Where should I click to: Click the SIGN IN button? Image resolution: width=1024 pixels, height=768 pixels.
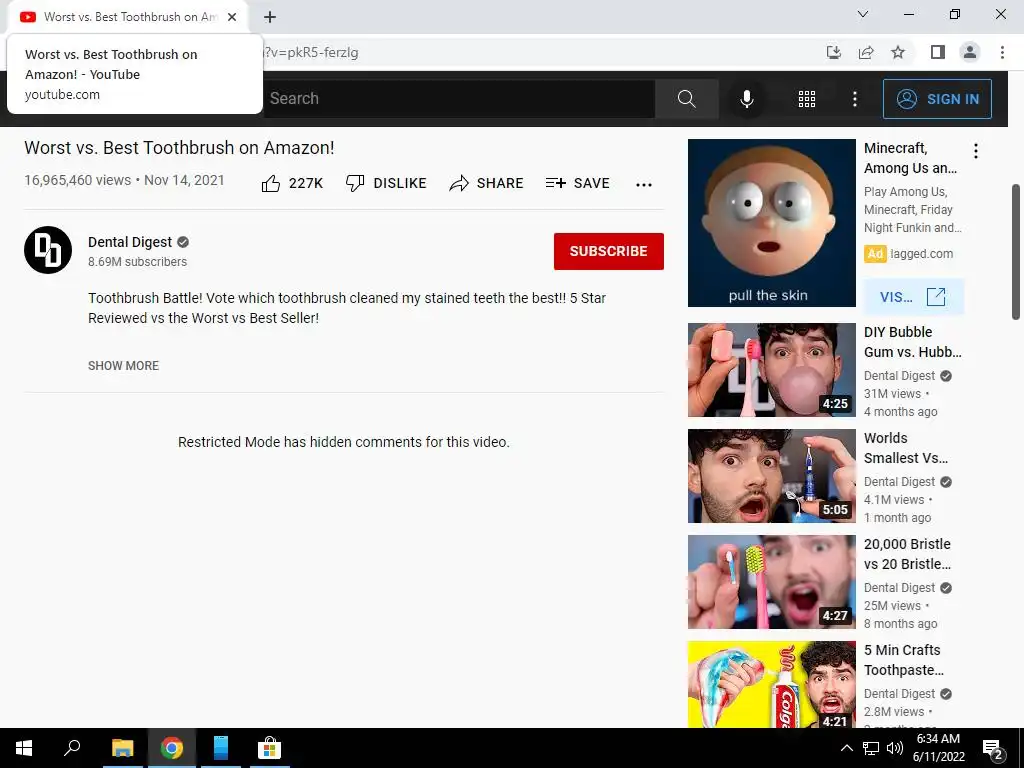point(937,99)
